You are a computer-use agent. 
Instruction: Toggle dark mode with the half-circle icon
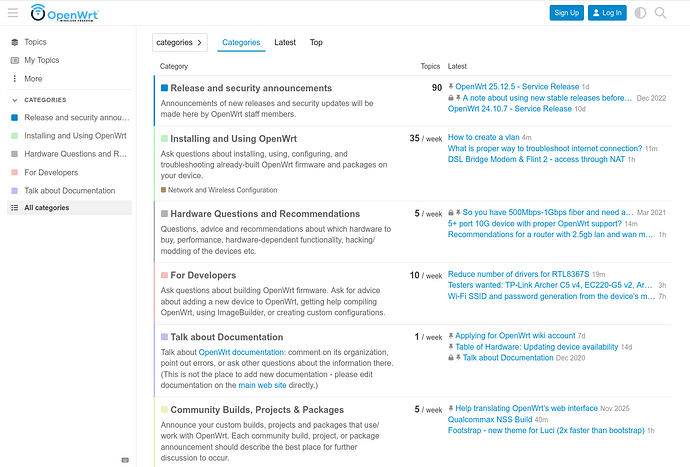pos(640,13)
